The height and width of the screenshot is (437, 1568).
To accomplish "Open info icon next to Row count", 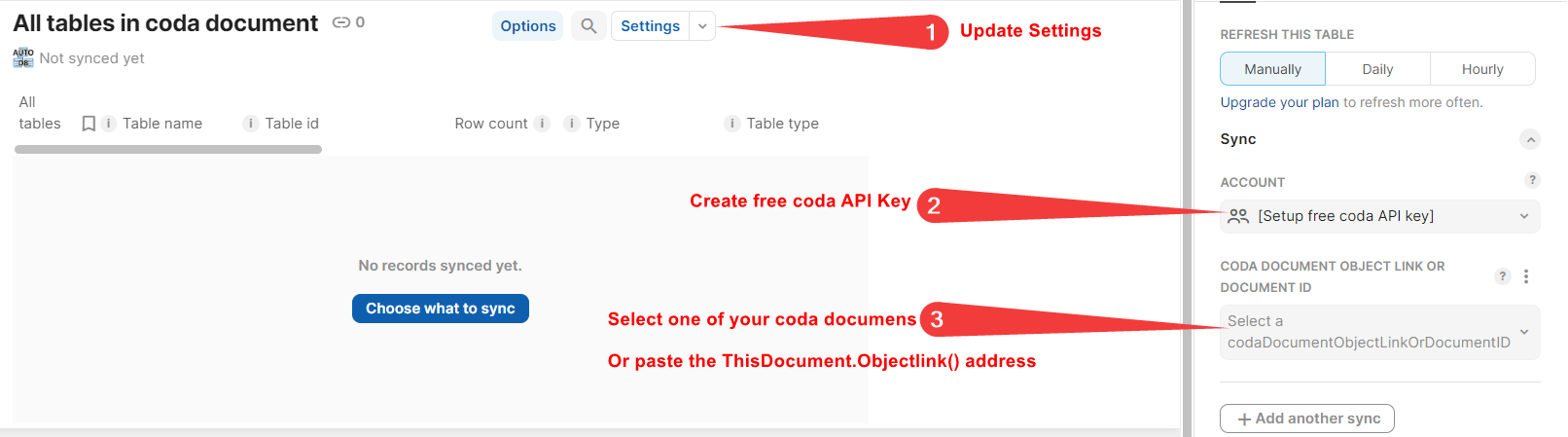I will tap(542, 124).
